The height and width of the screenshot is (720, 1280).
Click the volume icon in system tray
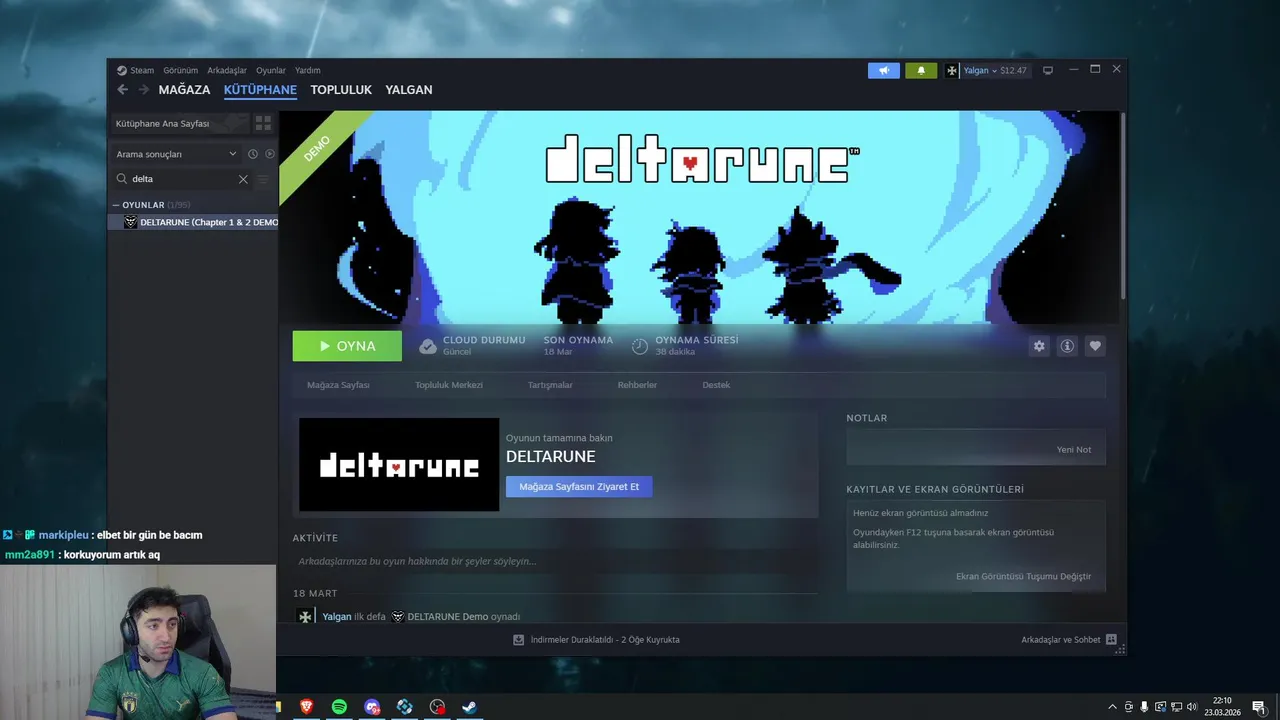coord(1192,707)
